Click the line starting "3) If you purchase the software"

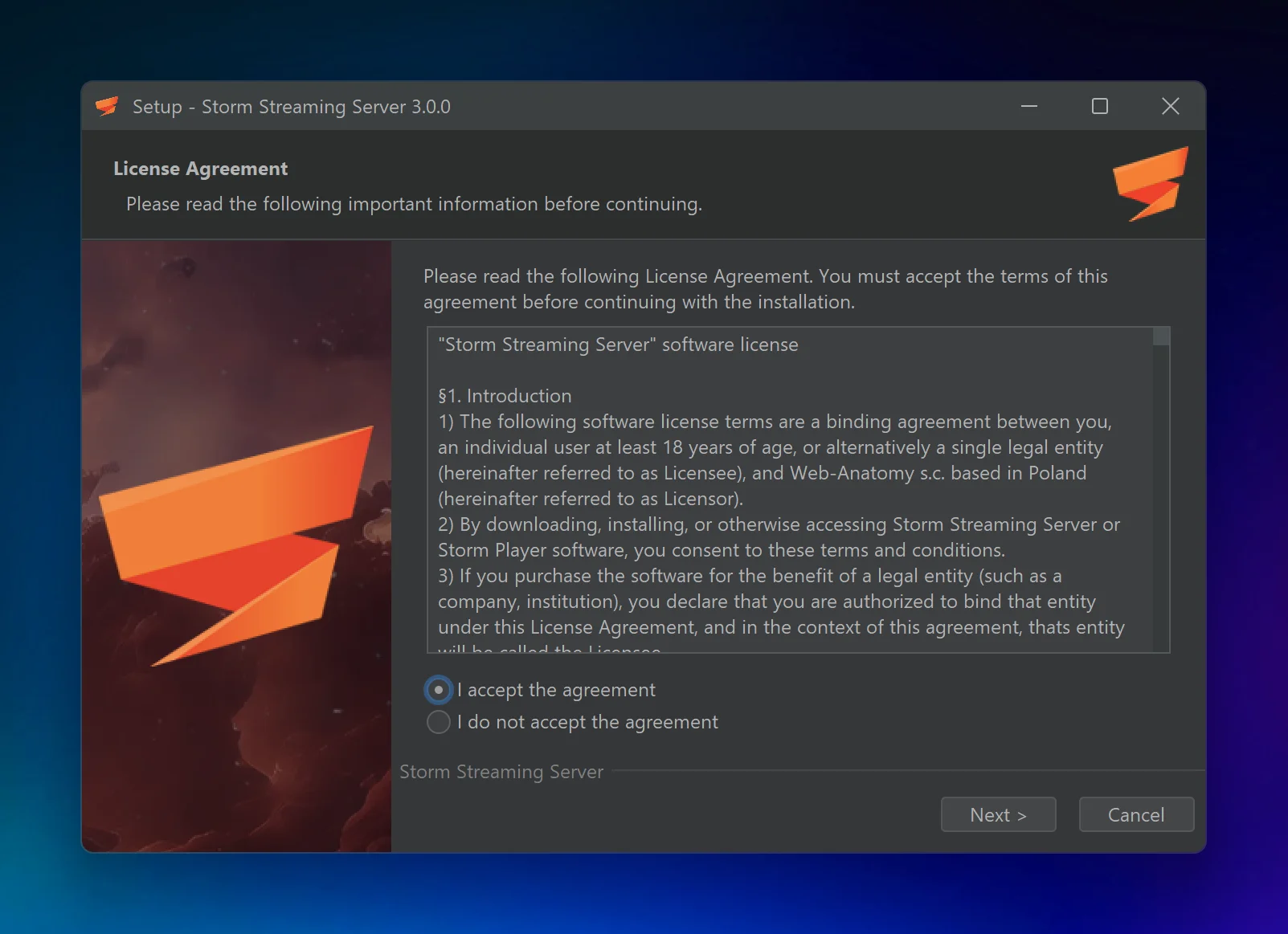(x=750, y=576)
